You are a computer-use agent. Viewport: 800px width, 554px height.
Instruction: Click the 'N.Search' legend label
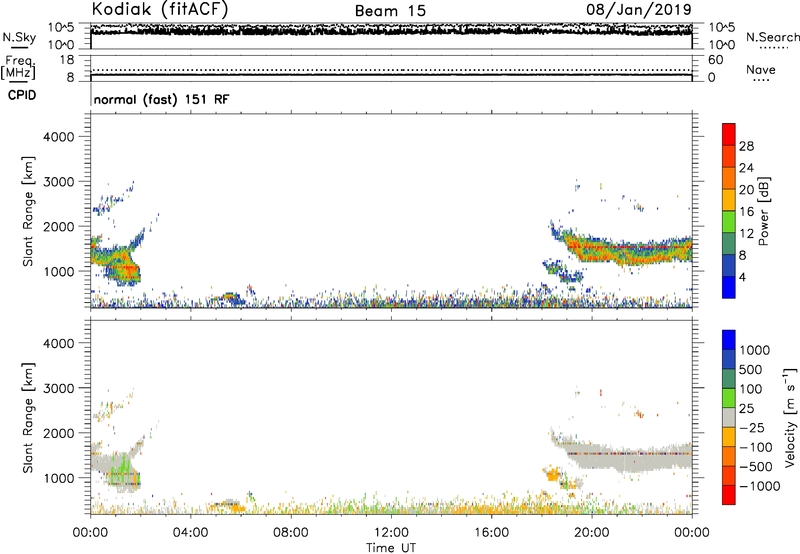pyautogui.click(x=772, y=37)
